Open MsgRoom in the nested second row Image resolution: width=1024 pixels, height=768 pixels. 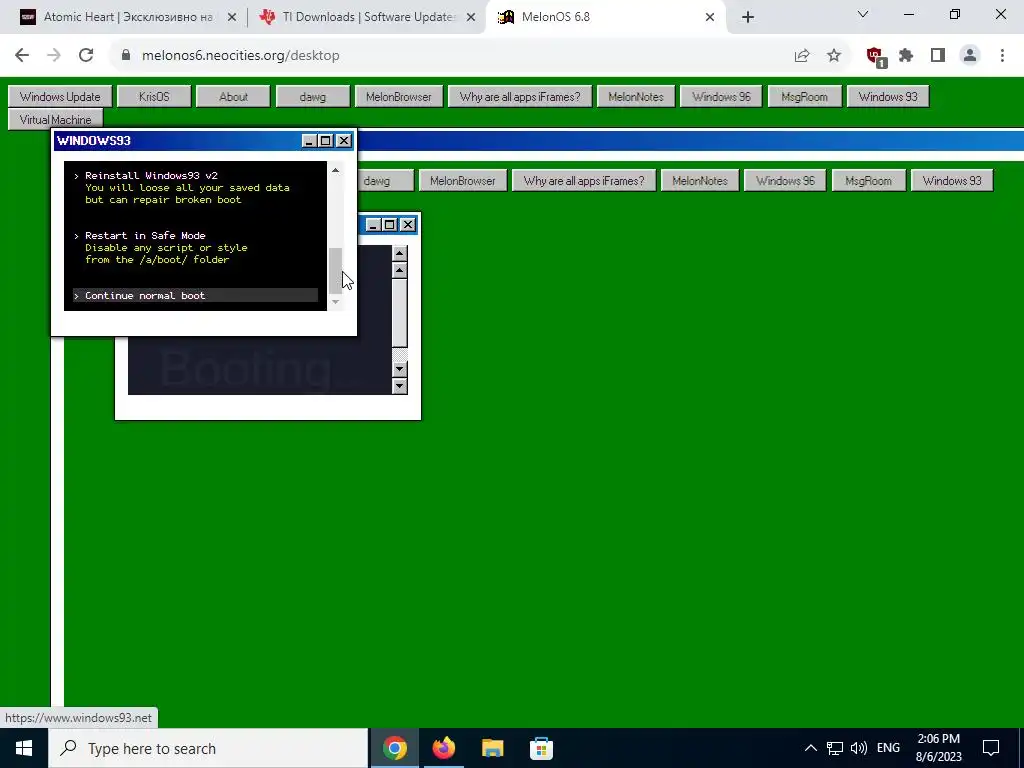(x=868, y=181)
